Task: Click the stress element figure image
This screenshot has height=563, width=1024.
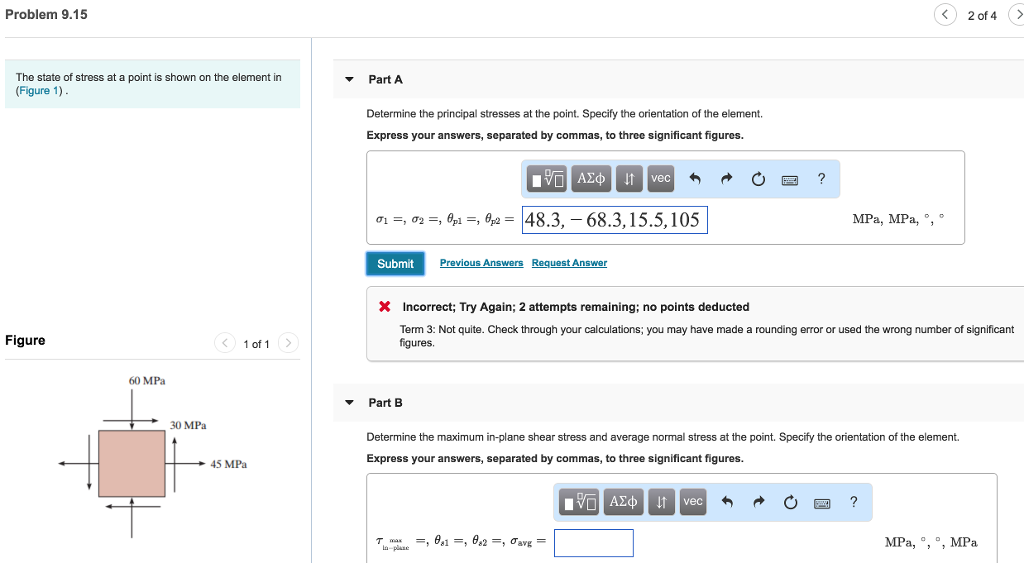Action: [x=132, y=463]
